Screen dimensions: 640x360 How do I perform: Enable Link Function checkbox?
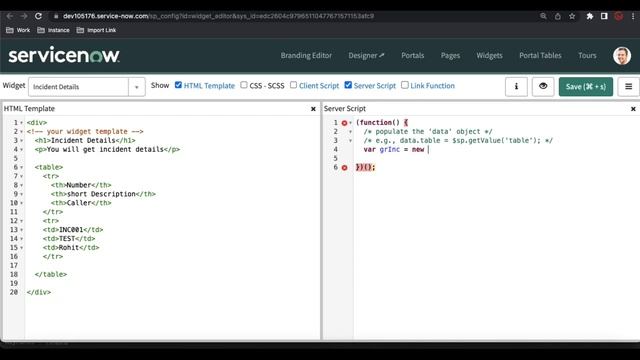[x=405, y=85]
